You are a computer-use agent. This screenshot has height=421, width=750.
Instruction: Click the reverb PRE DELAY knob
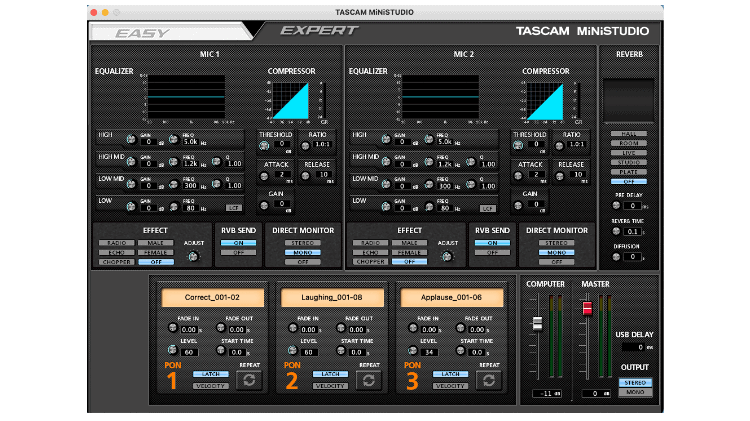(617, 205)
